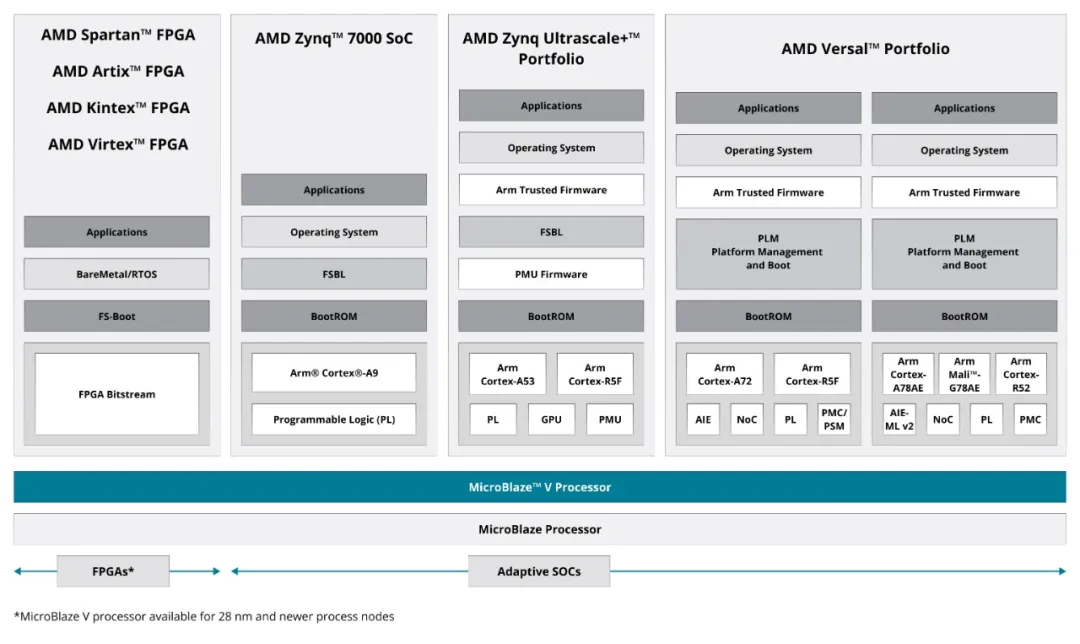Click the NoC block under Arm Cortex-A78AE
Image resolution: width=1080 pixels, height=644 pixels.
click(942, 419)
